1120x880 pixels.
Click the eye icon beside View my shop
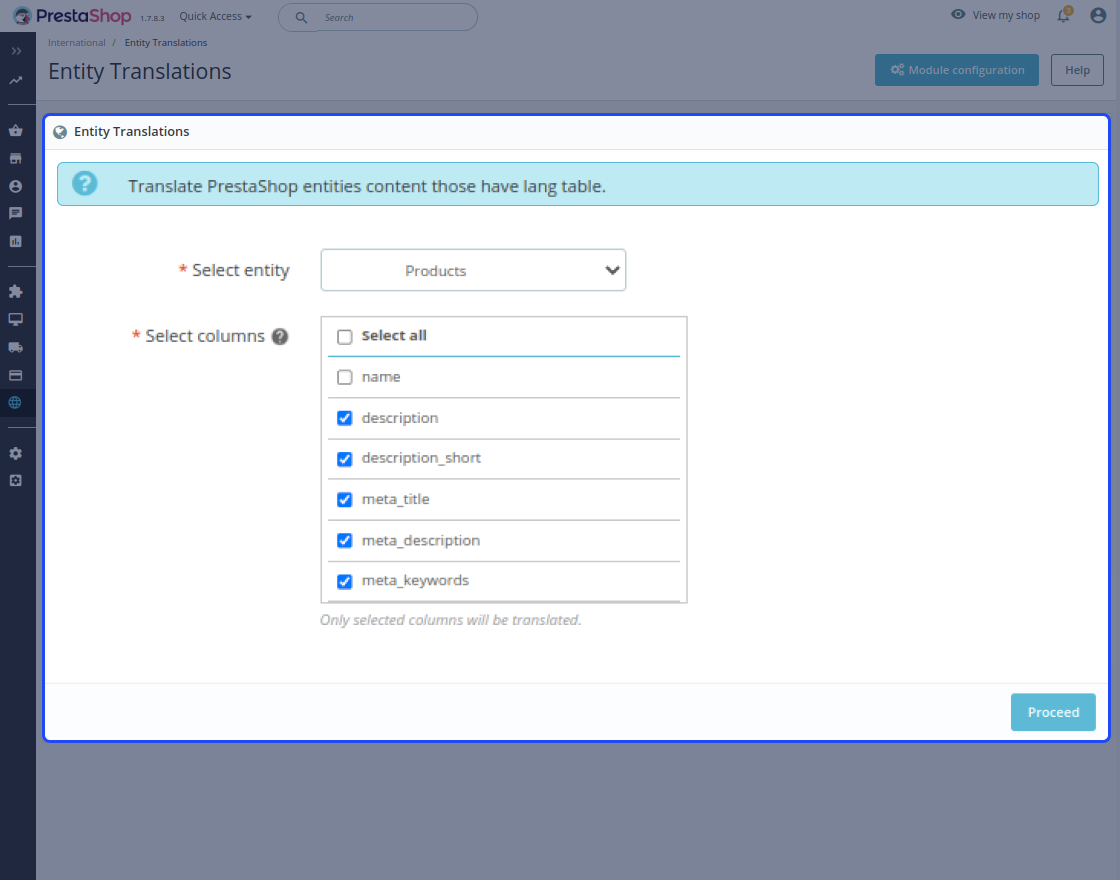958,15
